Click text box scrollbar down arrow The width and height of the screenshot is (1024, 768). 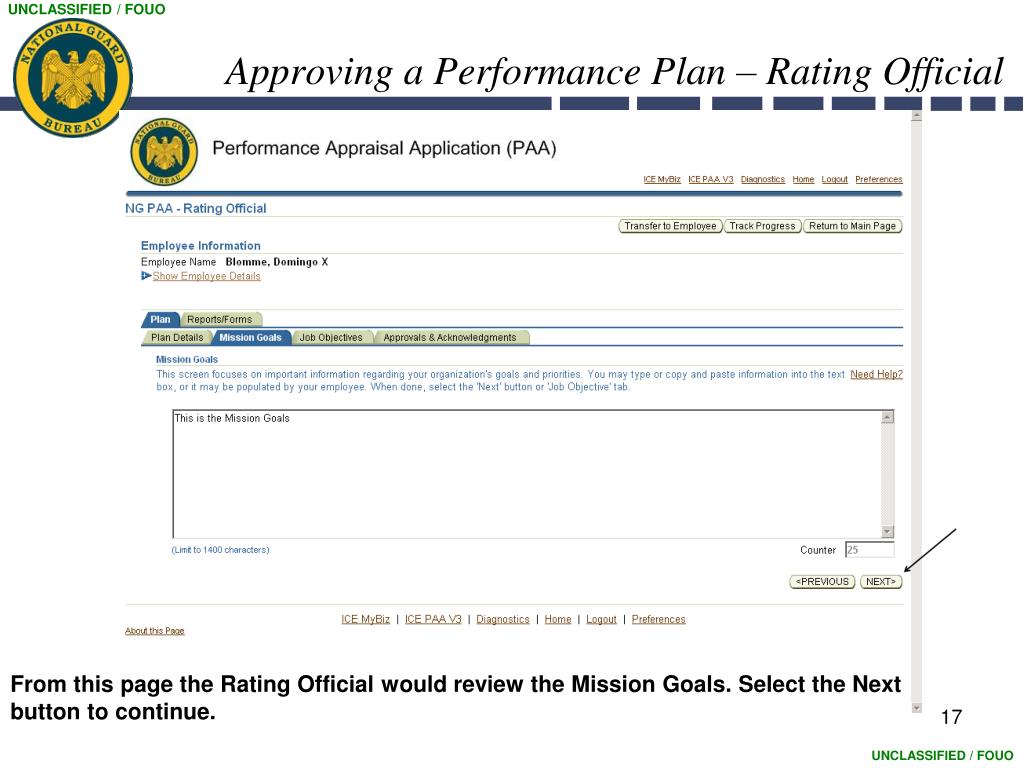coord(887,532)
